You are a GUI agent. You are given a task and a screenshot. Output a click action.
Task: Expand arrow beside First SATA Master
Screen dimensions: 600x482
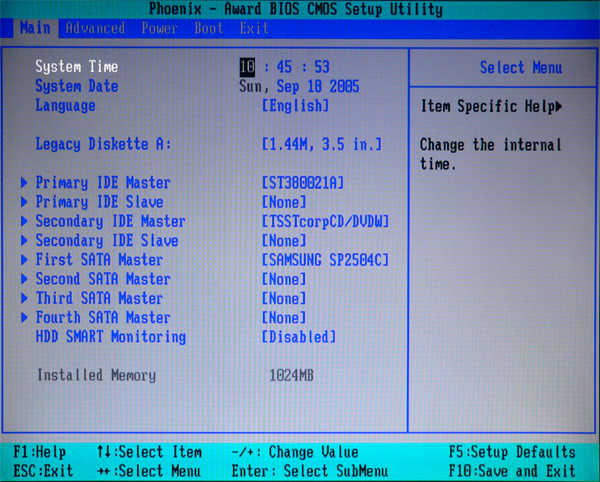tap(24, 259)
